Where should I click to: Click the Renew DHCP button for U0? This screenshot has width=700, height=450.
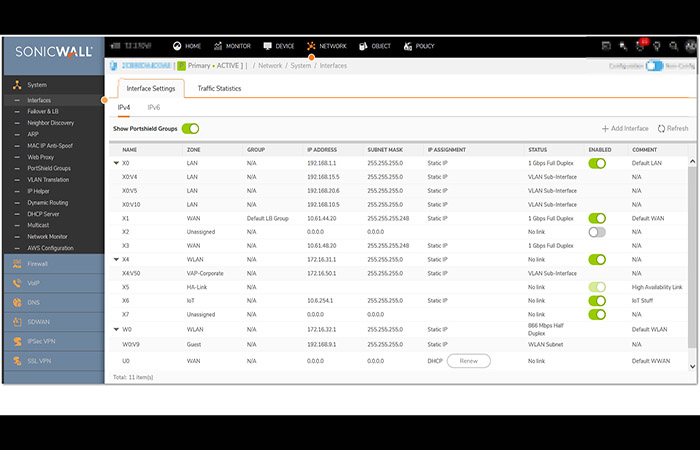469,361
